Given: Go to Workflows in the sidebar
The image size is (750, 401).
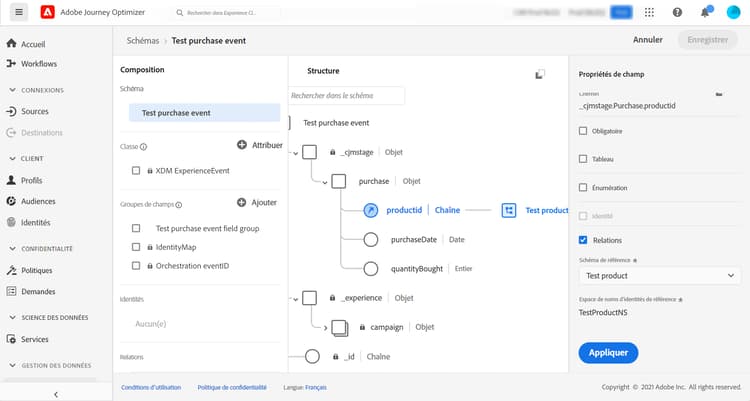Looking at the screenshot, I should [38, 63].
